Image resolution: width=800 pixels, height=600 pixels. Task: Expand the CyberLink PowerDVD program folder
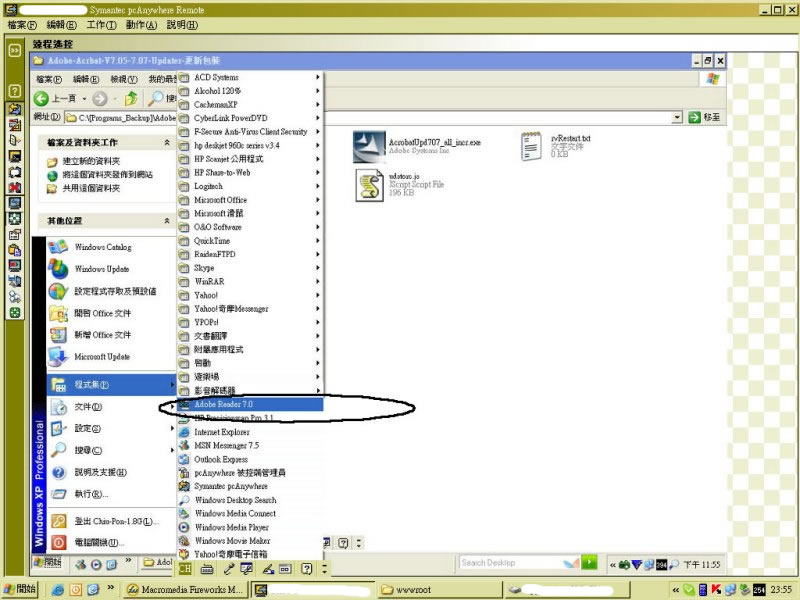[250, 118]
